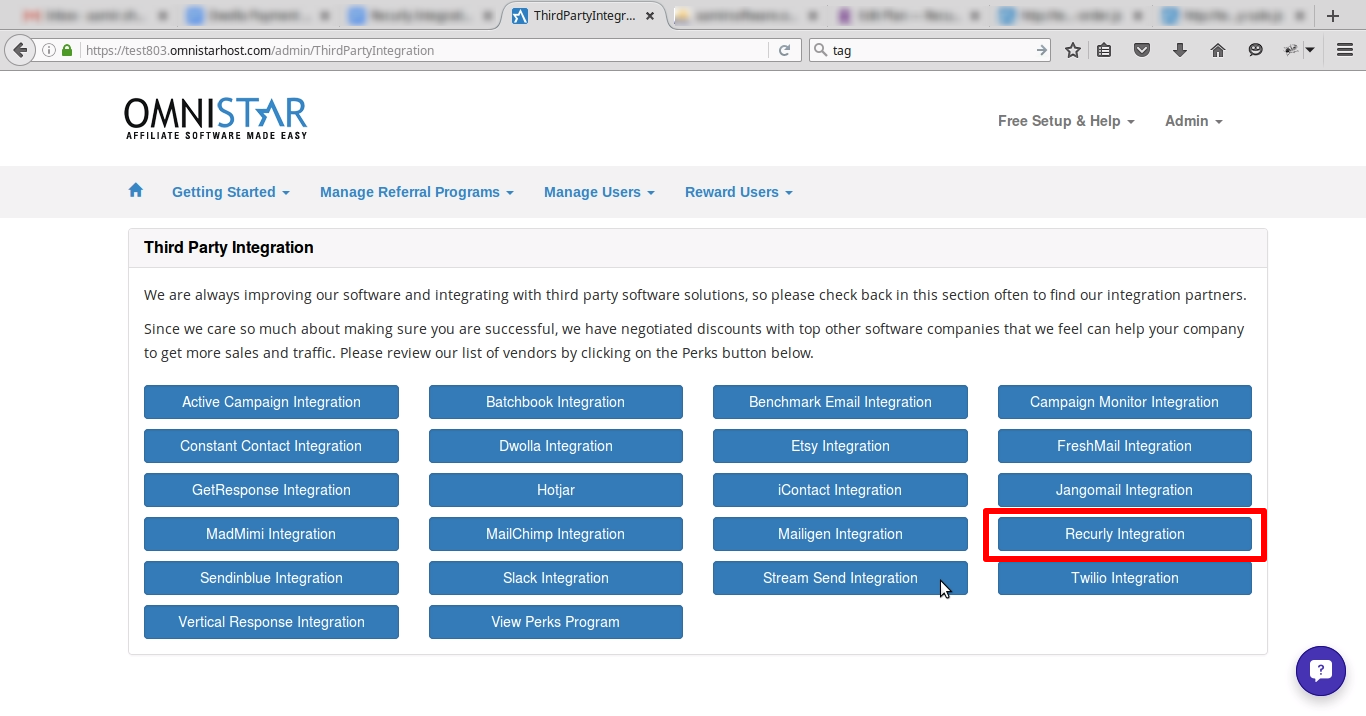Open the Manage Users dropdown

[599, 192]
